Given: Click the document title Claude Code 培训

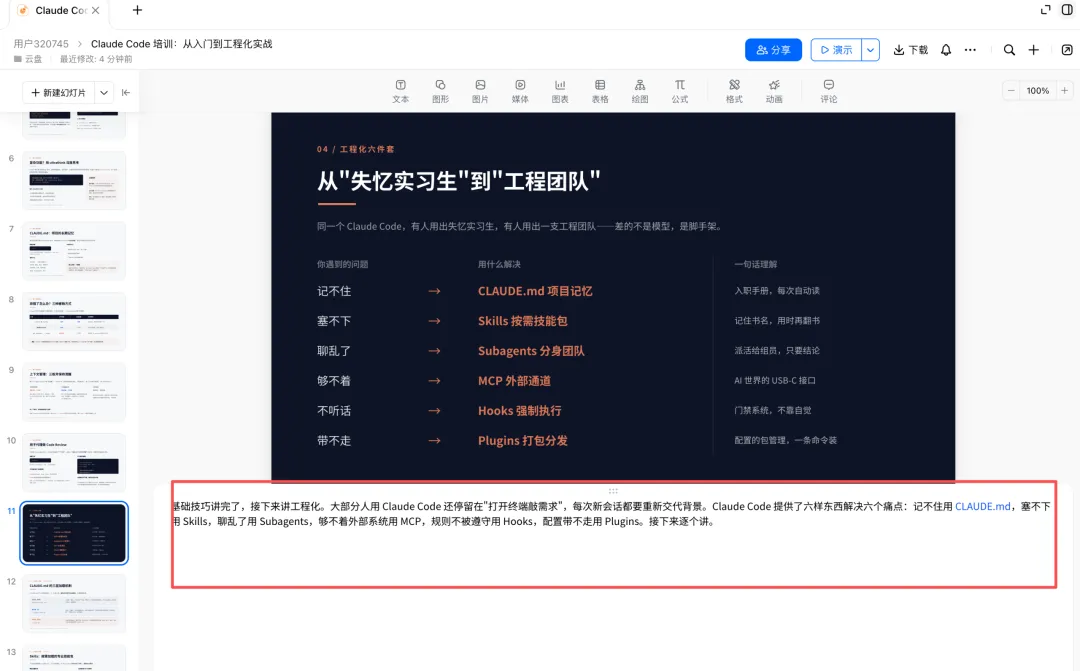Looking at the screenshot, I should [182, 43].
